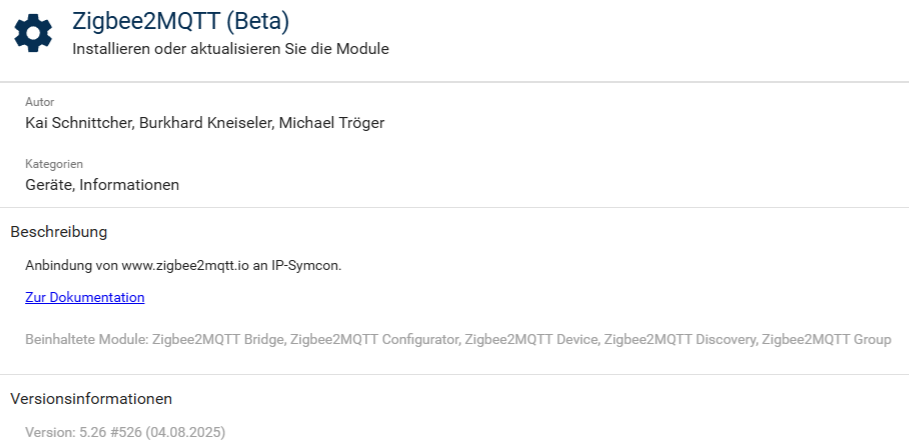Click the Version 5.26 #526 text
This screenshot has width=909, height=444.
point(125,432)
